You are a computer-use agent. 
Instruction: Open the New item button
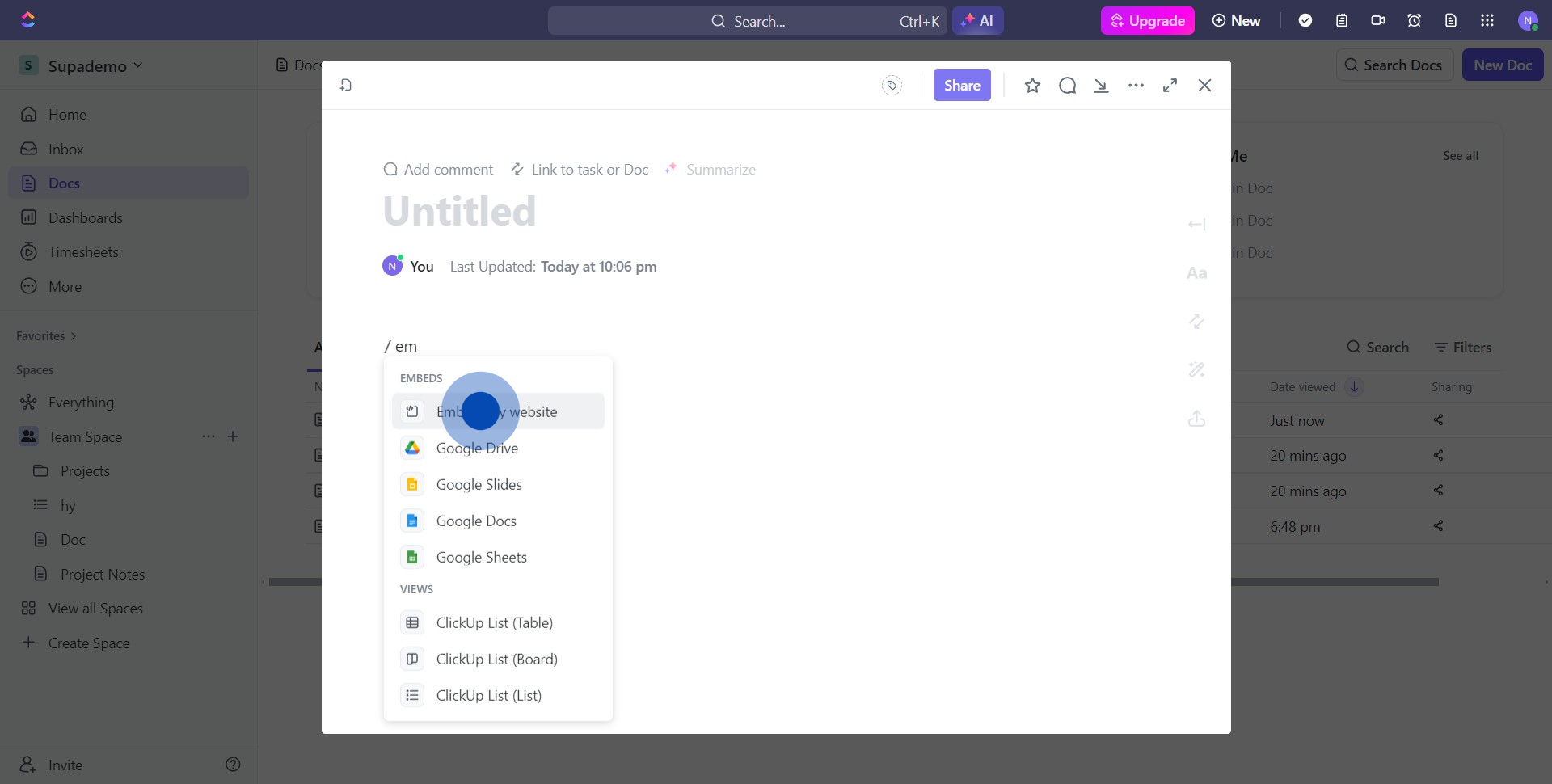tap(1236, 21)
